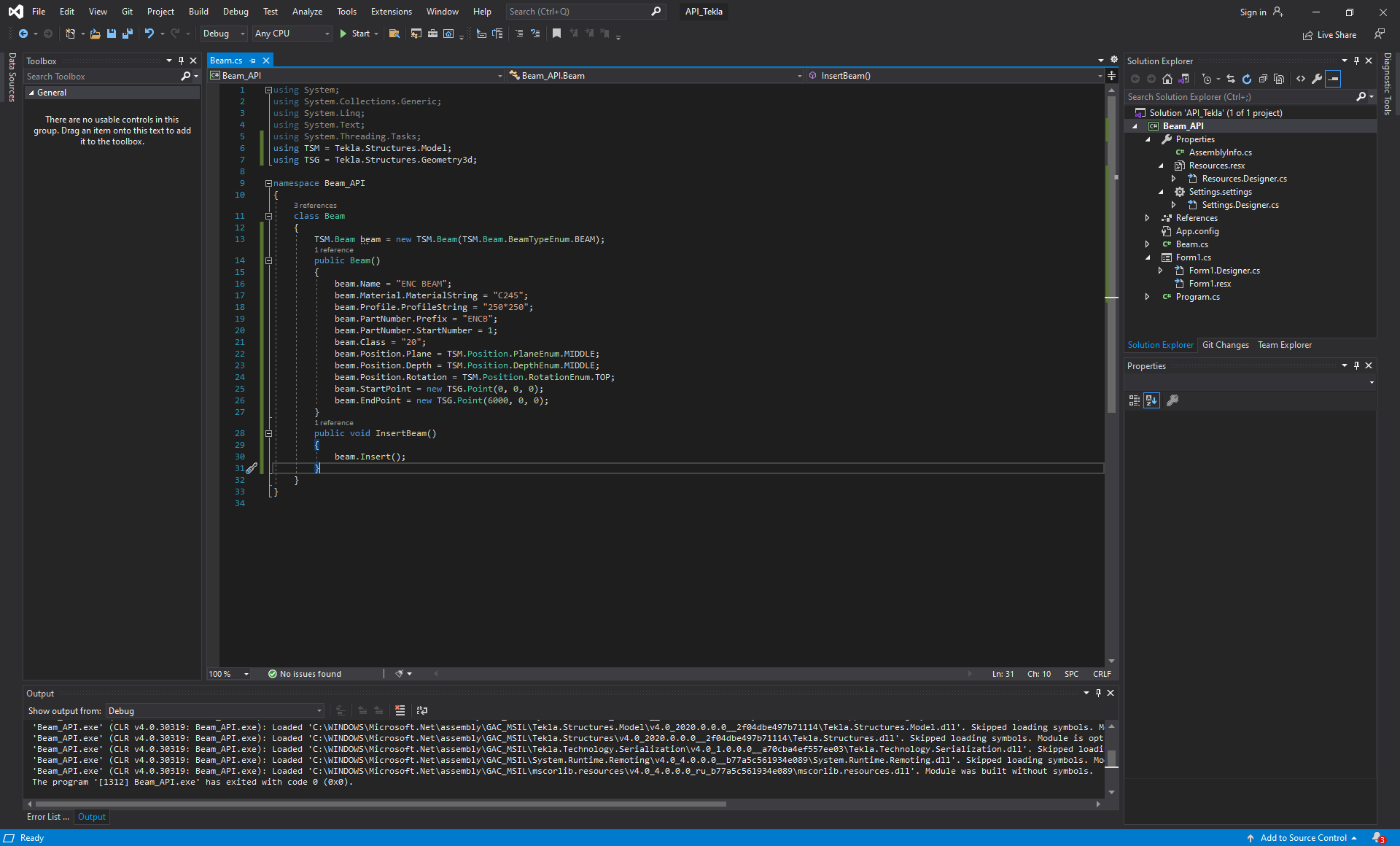This screenshot has height=846, width=1400.
Task: Expand the References node
Action: pyautogui.click(x=1147, y=217)
